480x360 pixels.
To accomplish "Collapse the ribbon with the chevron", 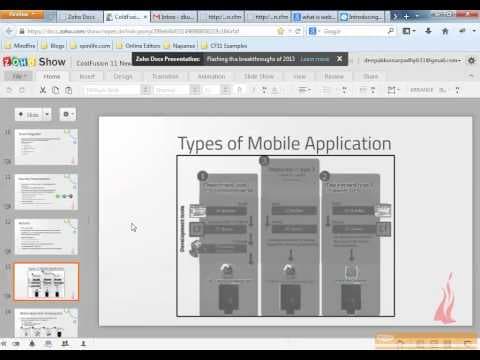I will coord(471,76).
